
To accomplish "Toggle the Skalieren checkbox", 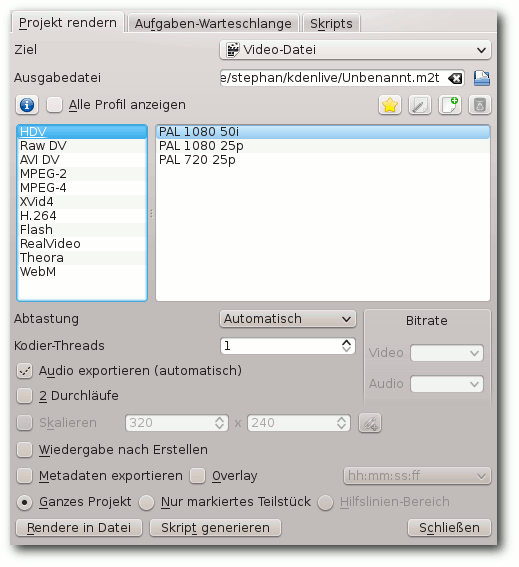I will pos(25,423).
